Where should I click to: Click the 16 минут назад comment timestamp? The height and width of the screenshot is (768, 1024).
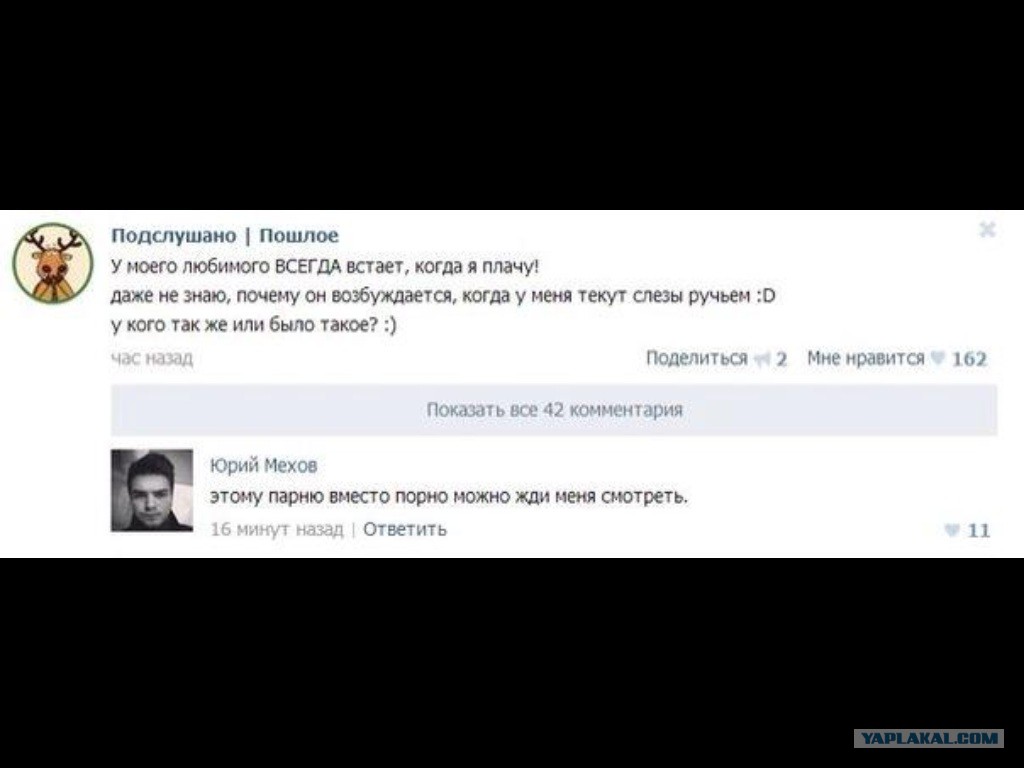click(x=276, y=529)
